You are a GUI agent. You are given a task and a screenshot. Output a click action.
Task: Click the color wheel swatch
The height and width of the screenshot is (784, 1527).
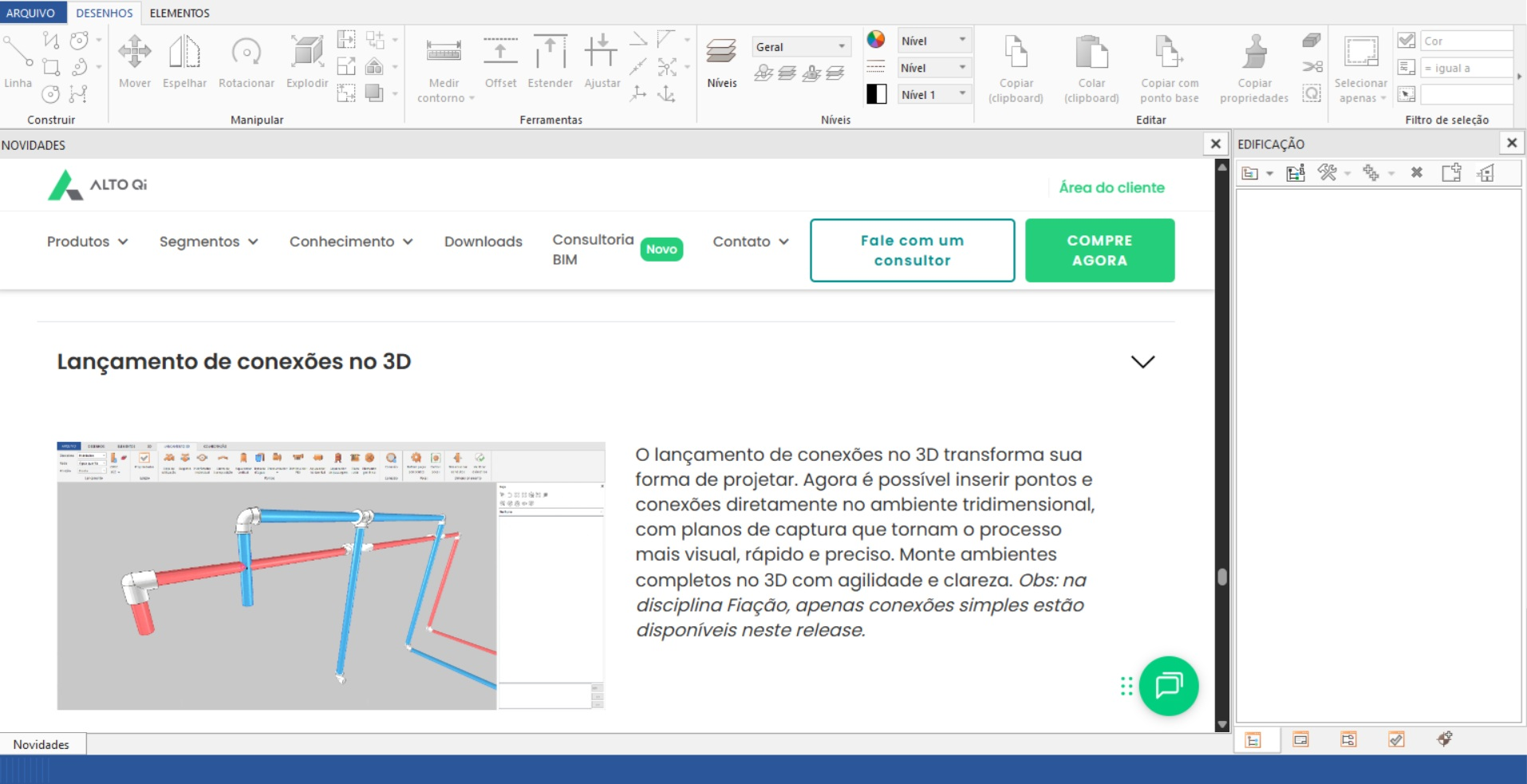[876, 40]
